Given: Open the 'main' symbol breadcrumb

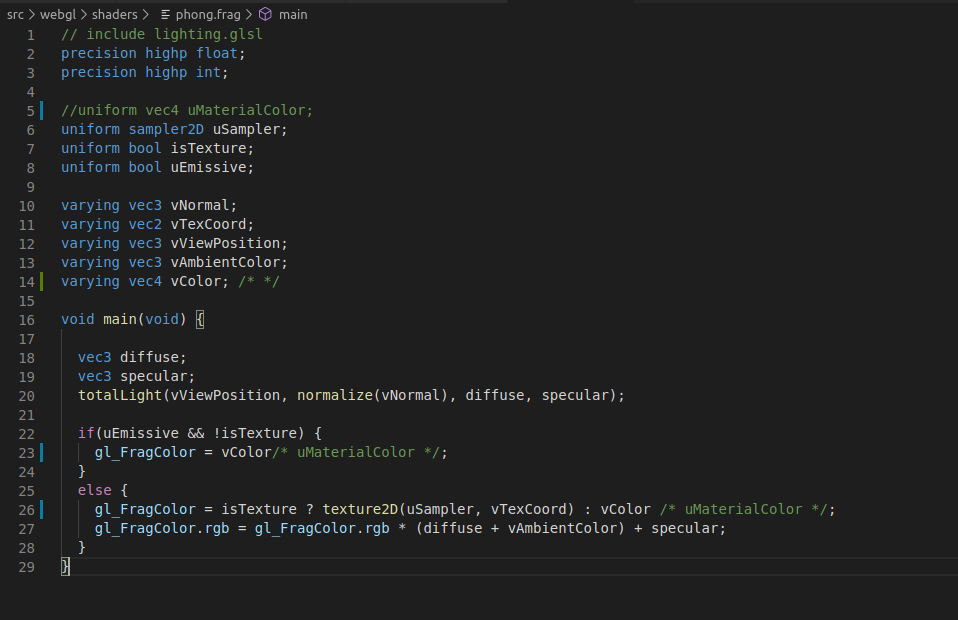Looking at the screenshot, I should [x=293, y=15].
